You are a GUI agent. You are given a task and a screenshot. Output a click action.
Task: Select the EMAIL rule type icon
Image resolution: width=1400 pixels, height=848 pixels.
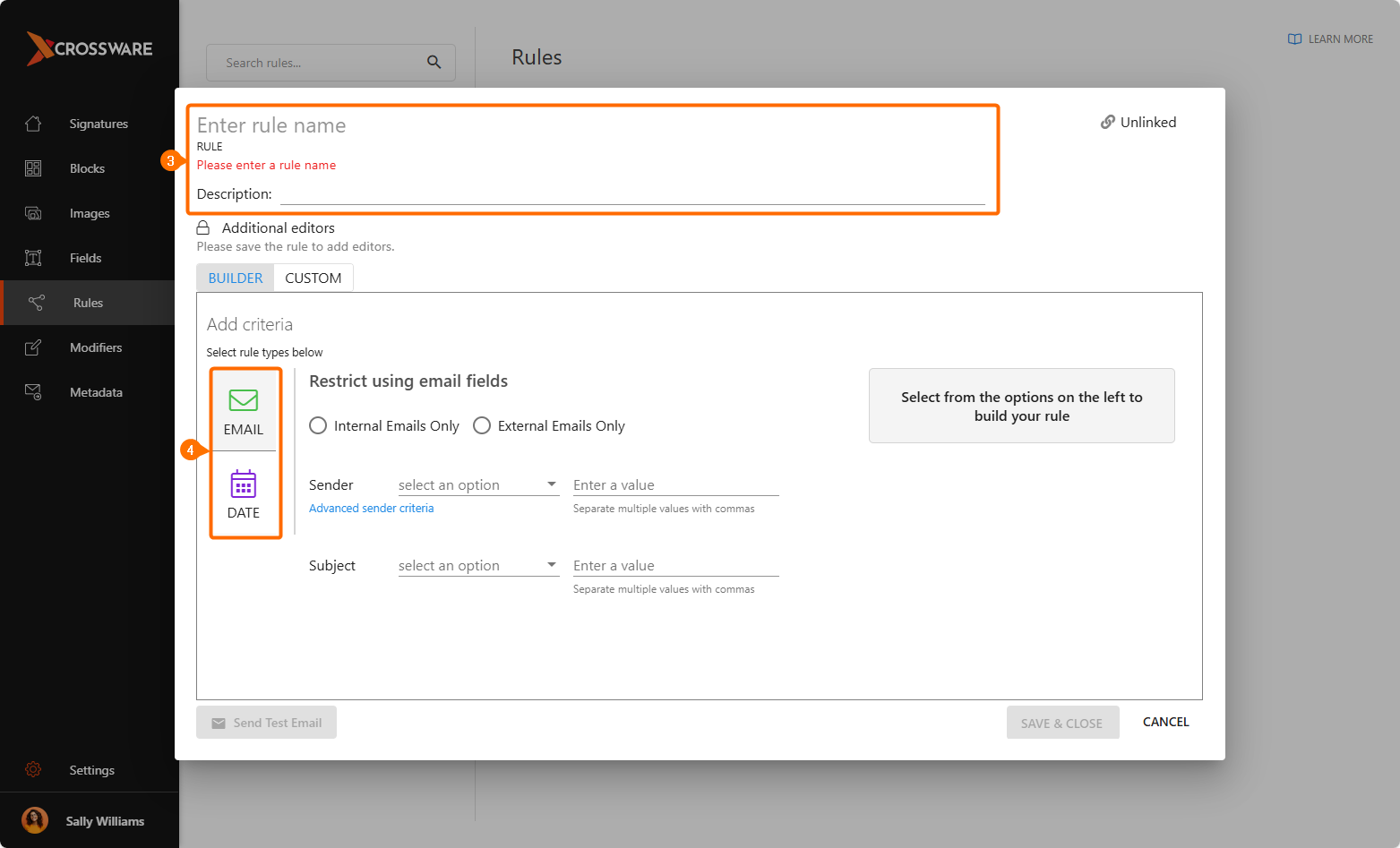click(244, 400)
